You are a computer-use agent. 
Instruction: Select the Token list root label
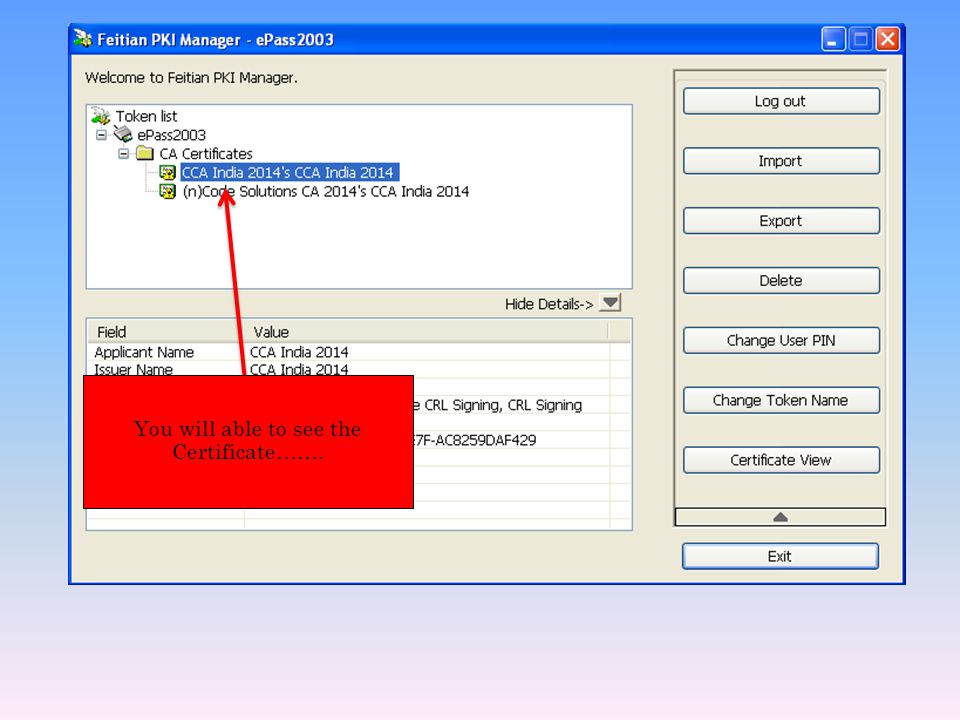point(146,116)
